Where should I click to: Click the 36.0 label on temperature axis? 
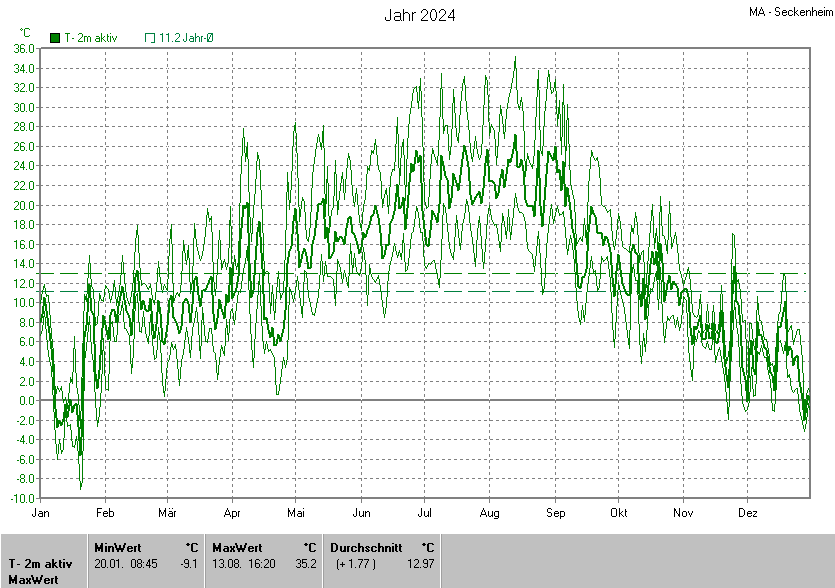[x=24, y=48]
